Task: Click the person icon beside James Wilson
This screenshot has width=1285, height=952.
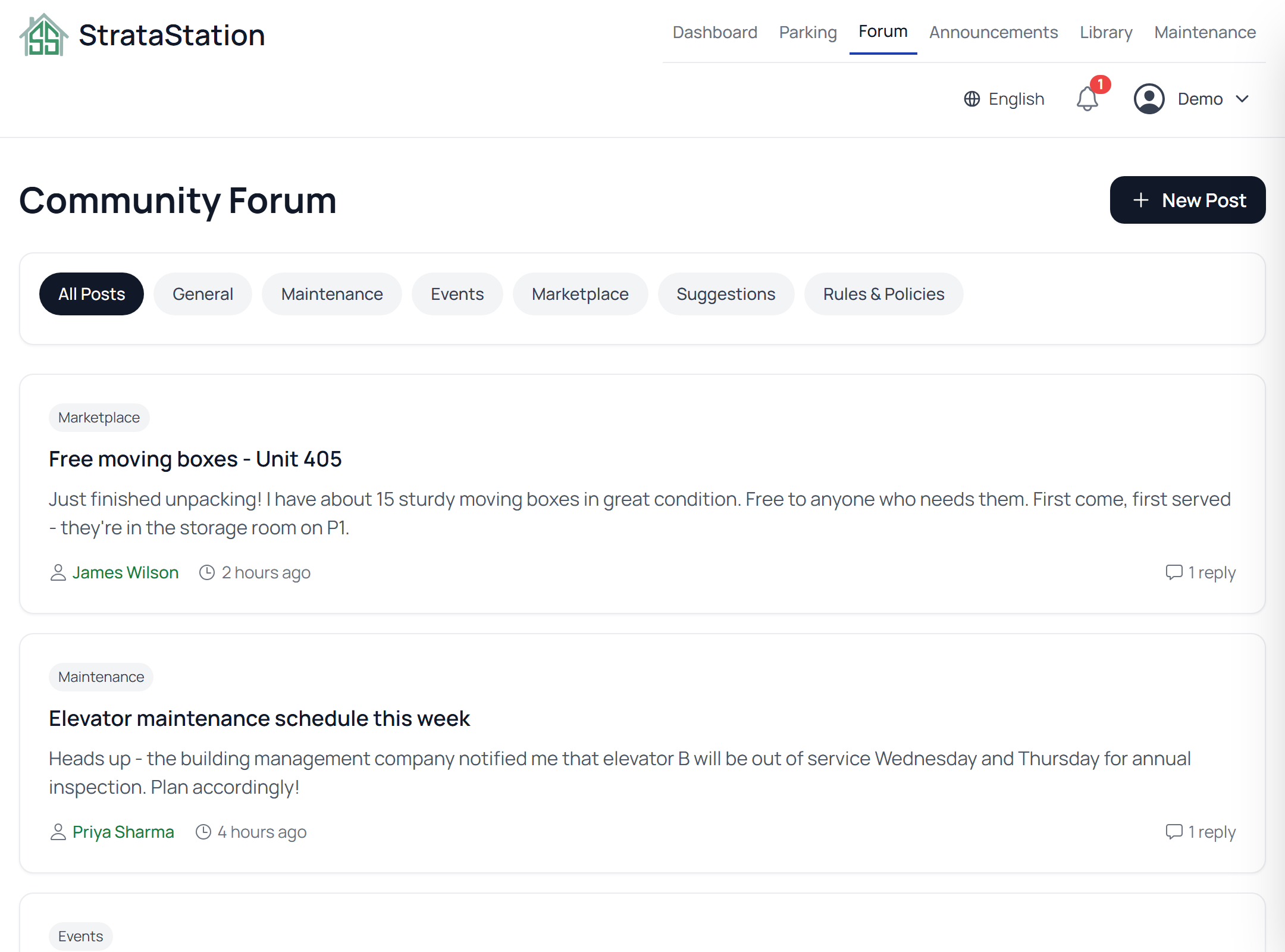Action: click(58, 572)
